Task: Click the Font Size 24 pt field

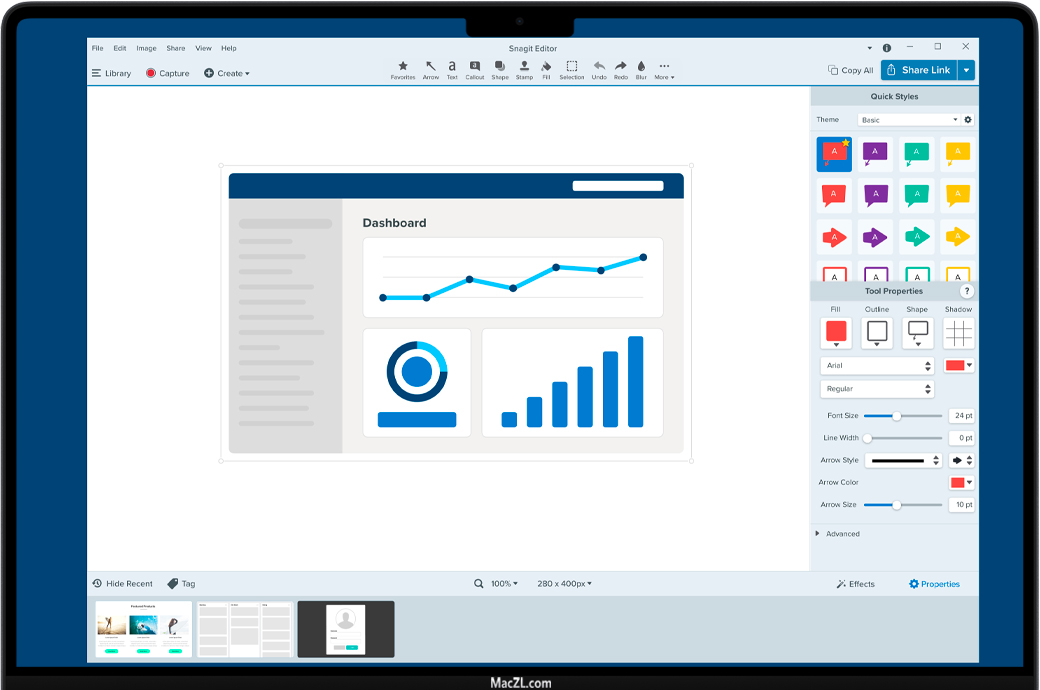Action: 962,416
